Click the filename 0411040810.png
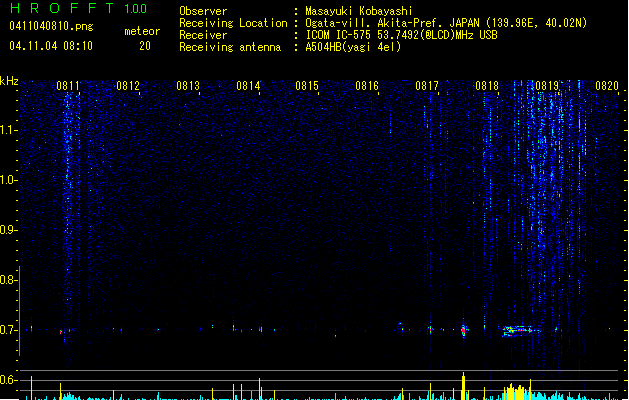629x400 pixels. [x=51, y=26]
